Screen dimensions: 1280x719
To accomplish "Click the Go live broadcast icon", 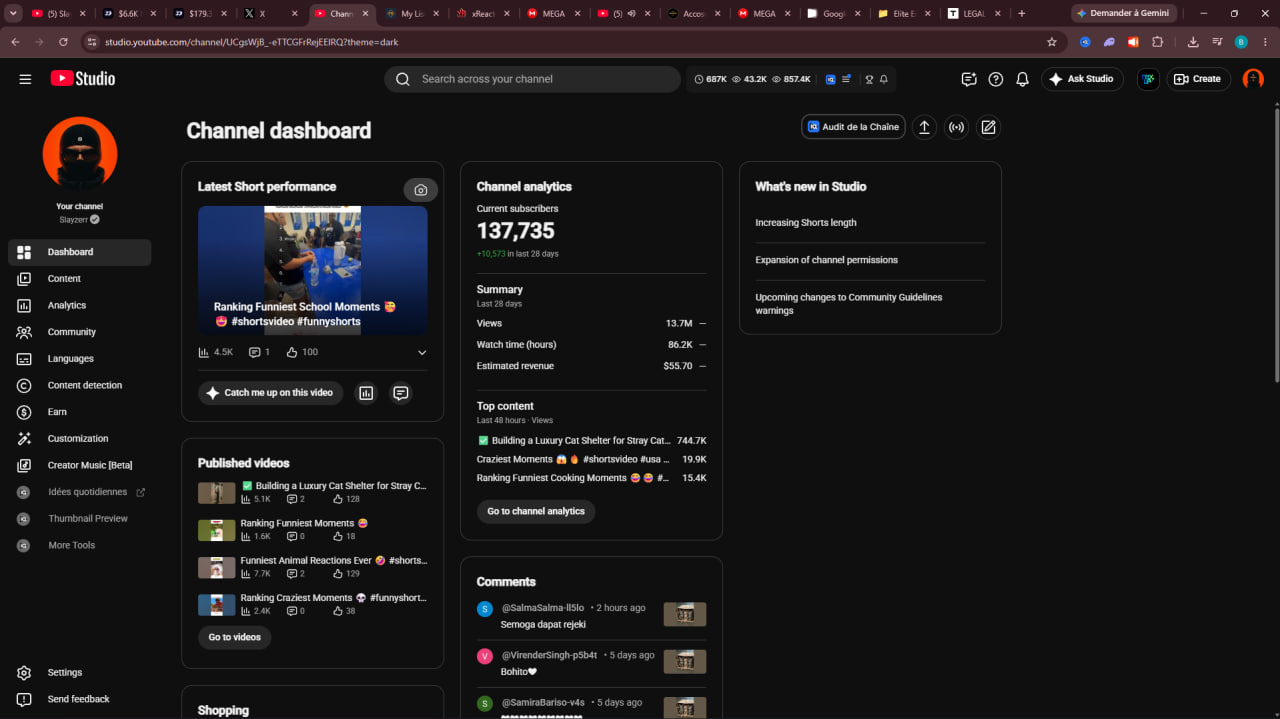I will click(956, 127).
